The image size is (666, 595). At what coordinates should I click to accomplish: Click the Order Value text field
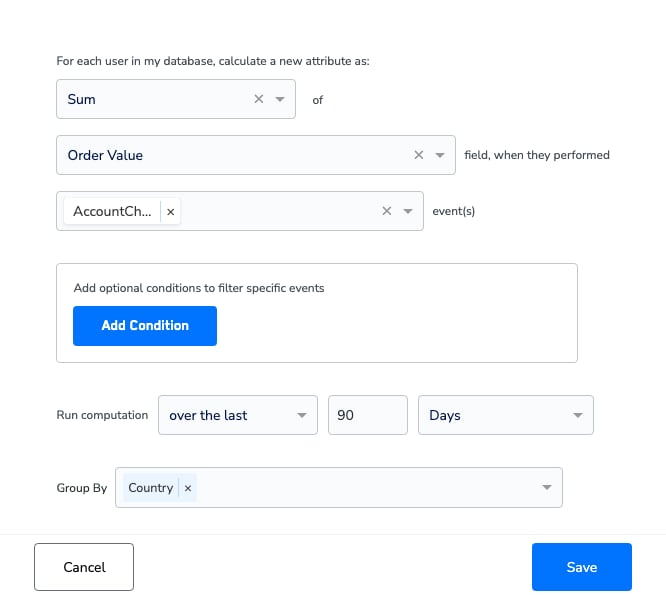pyautogui.click(x=105, y=155)
